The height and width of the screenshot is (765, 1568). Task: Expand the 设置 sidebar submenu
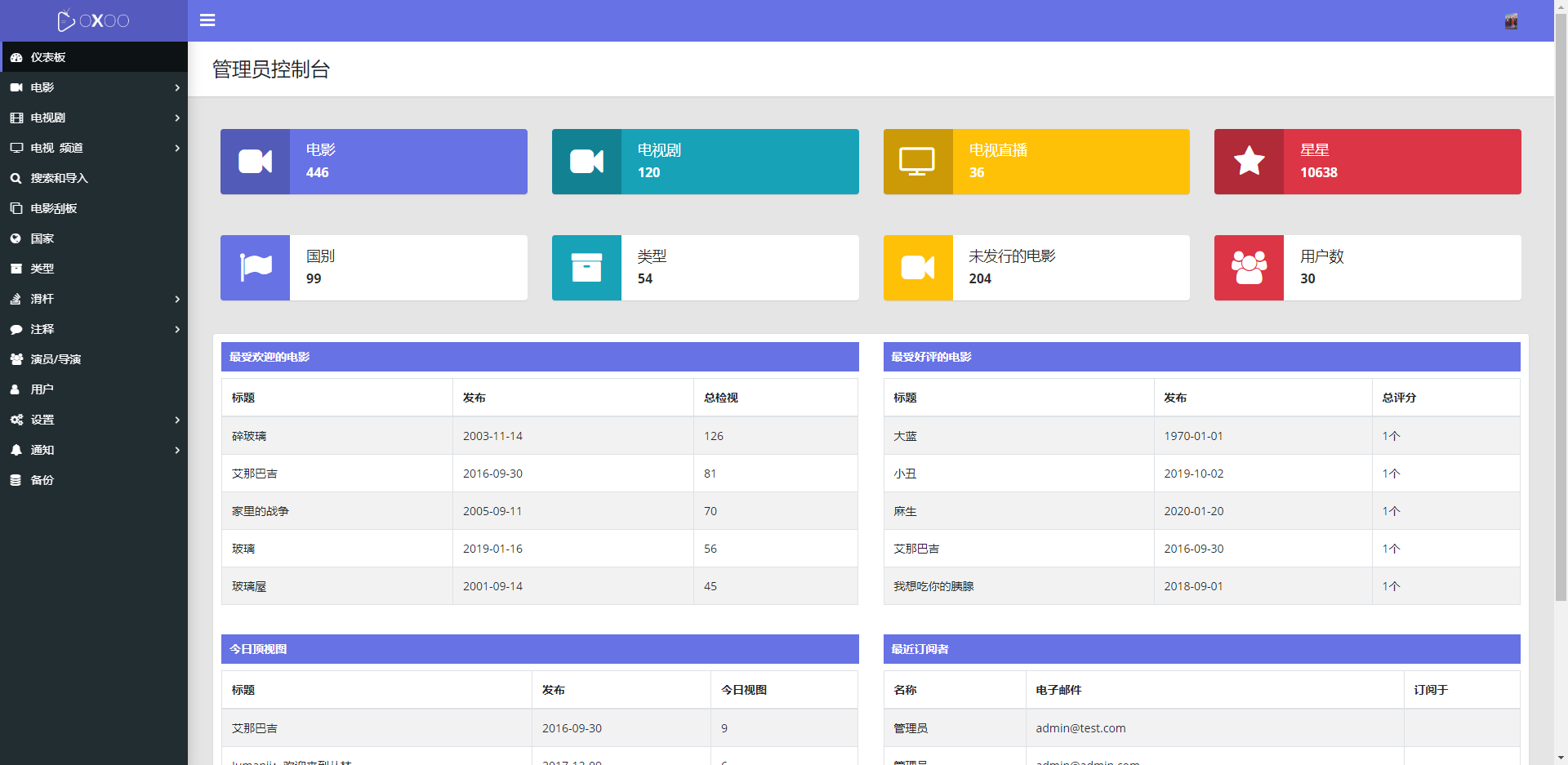click(94, 420)
